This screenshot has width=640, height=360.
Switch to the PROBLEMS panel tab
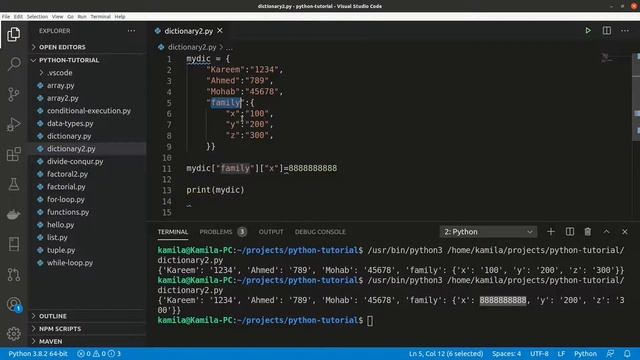point(223,231)
